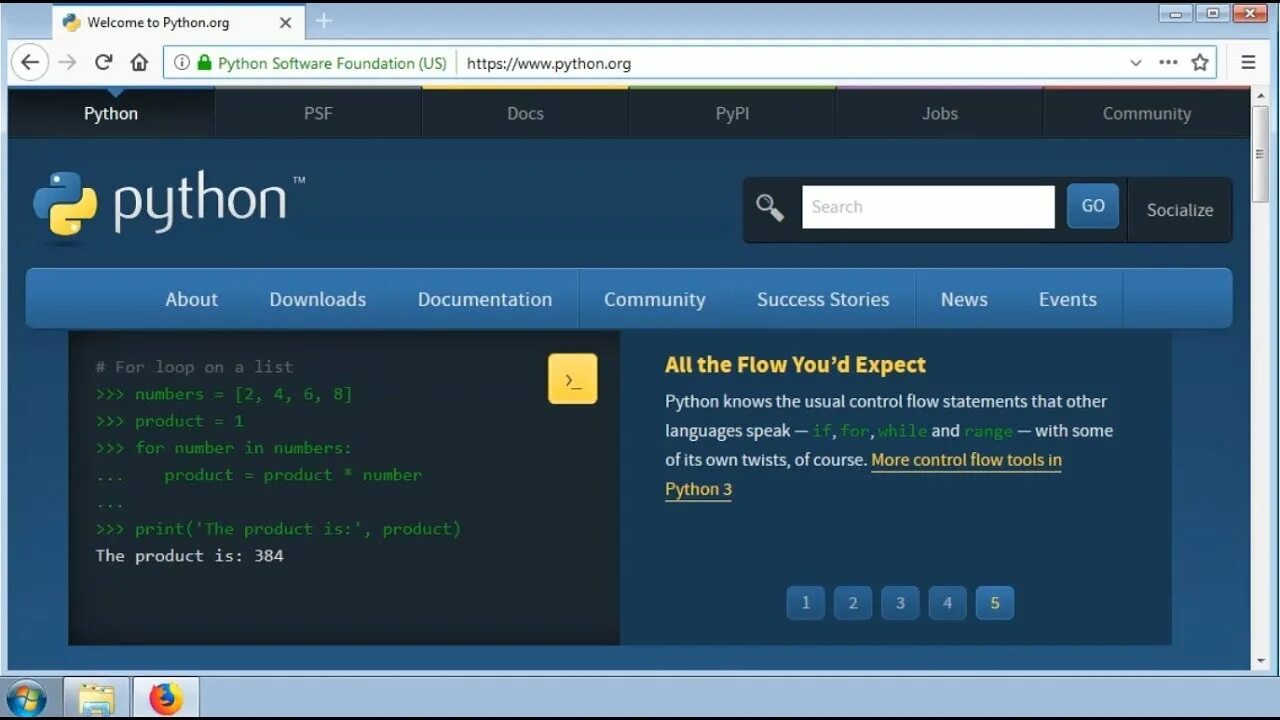This screenshot has height=720, width=1280.
Task: Open the Downloads navigation menu
Action: pyautogui.click(x=317, y=299)
